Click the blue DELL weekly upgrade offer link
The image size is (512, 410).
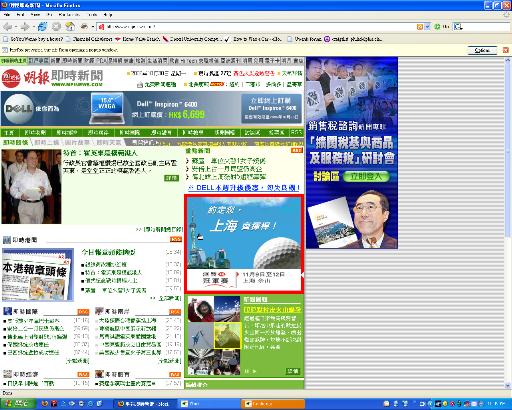point(244,188)
